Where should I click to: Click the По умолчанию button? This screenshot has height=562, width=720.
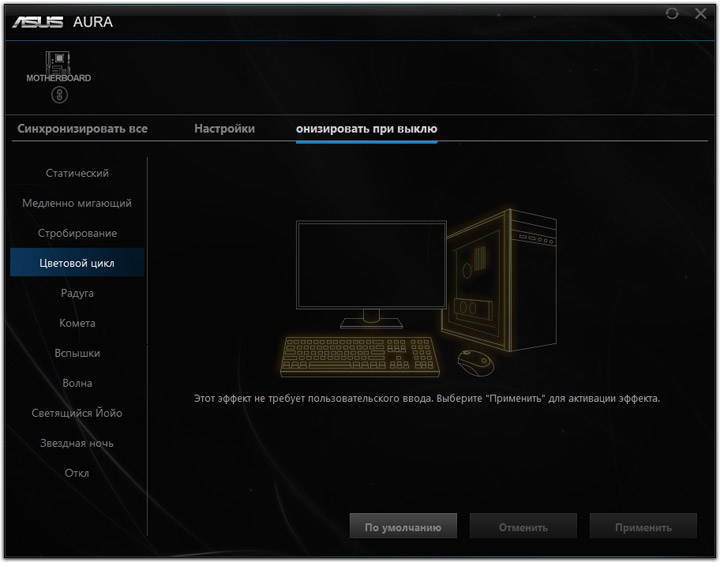(x=403, y=526)
